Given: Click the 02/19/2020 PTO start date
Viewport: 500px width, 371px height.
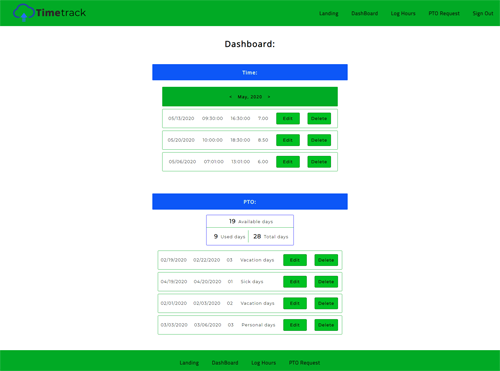Looking at the screenshot, I should pos(174,260).
